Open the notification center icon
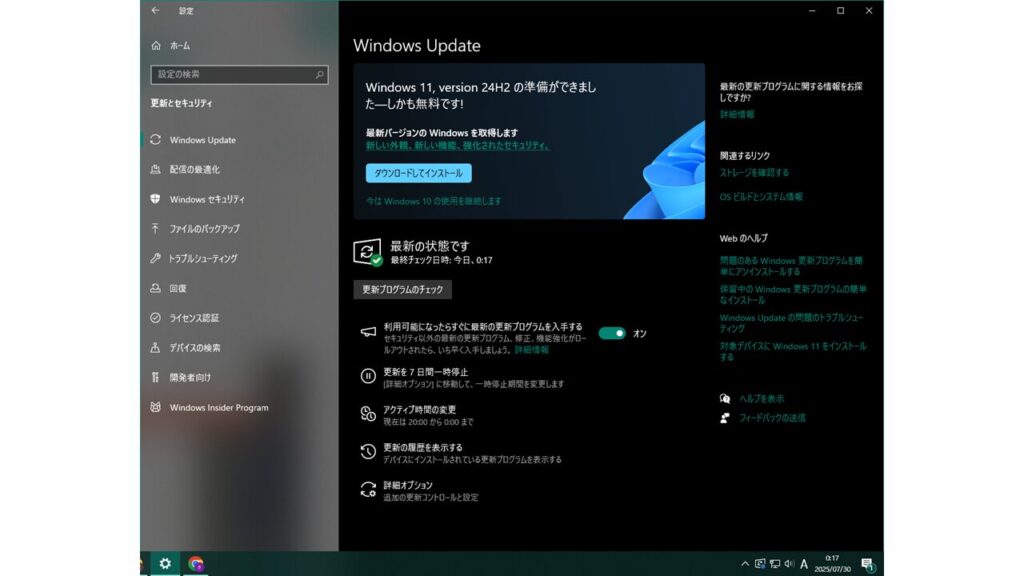Viewport: 1024px width, 576px height. point(867,564)
